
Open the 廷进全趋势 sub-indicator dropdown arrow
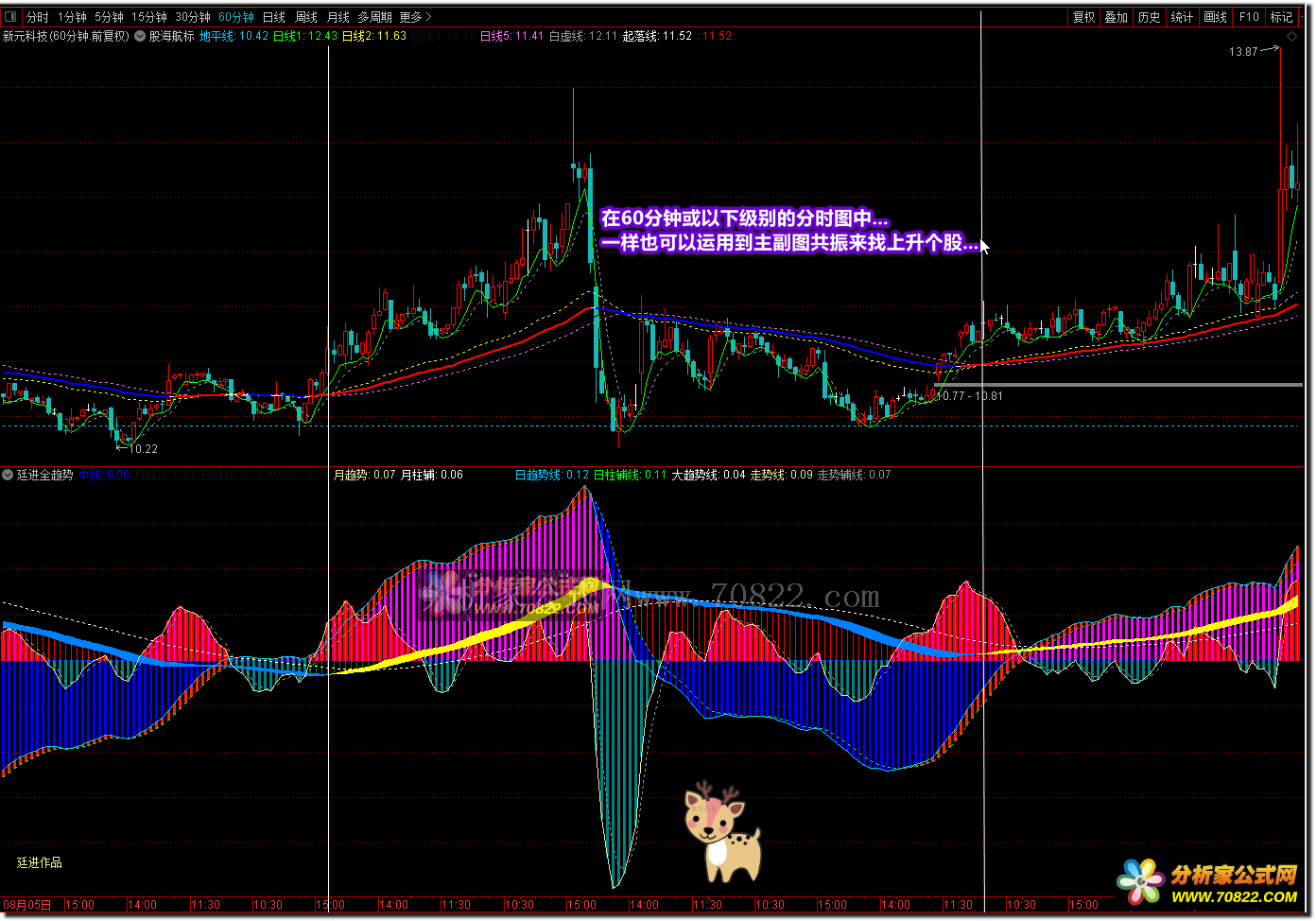8,475
